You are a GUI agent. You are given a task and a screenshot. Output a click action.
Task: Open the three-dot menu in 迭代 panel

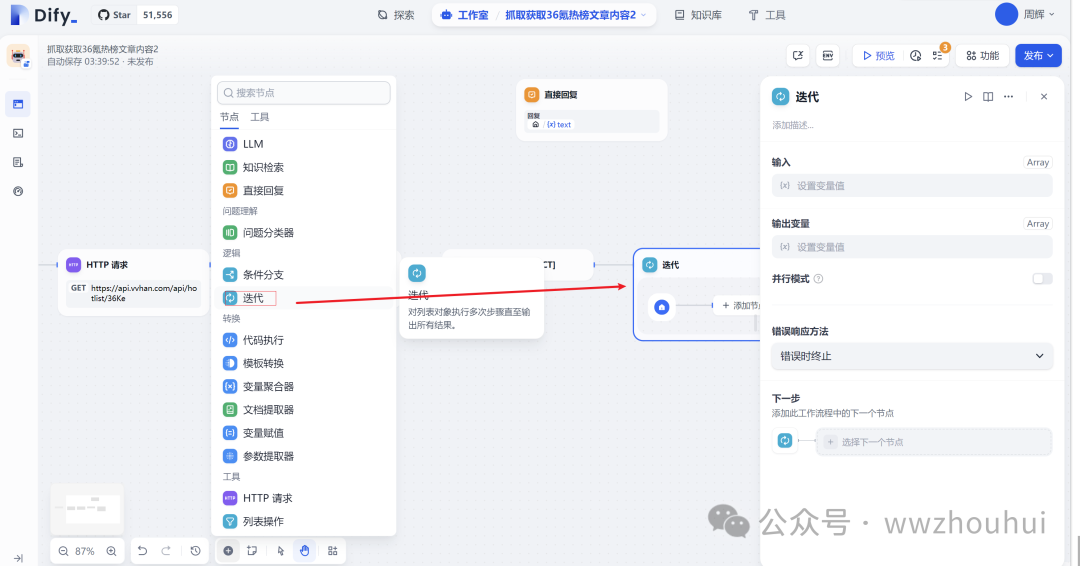1008,97
